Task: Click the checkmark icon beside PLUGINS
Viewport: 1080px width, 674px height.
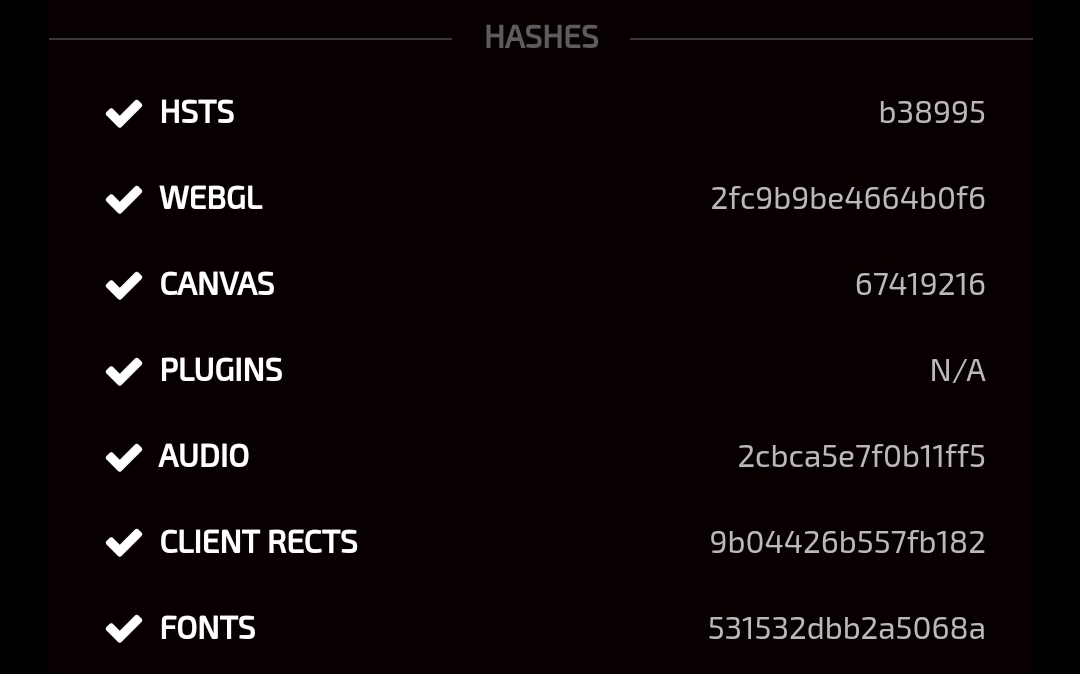Action: 124,371
